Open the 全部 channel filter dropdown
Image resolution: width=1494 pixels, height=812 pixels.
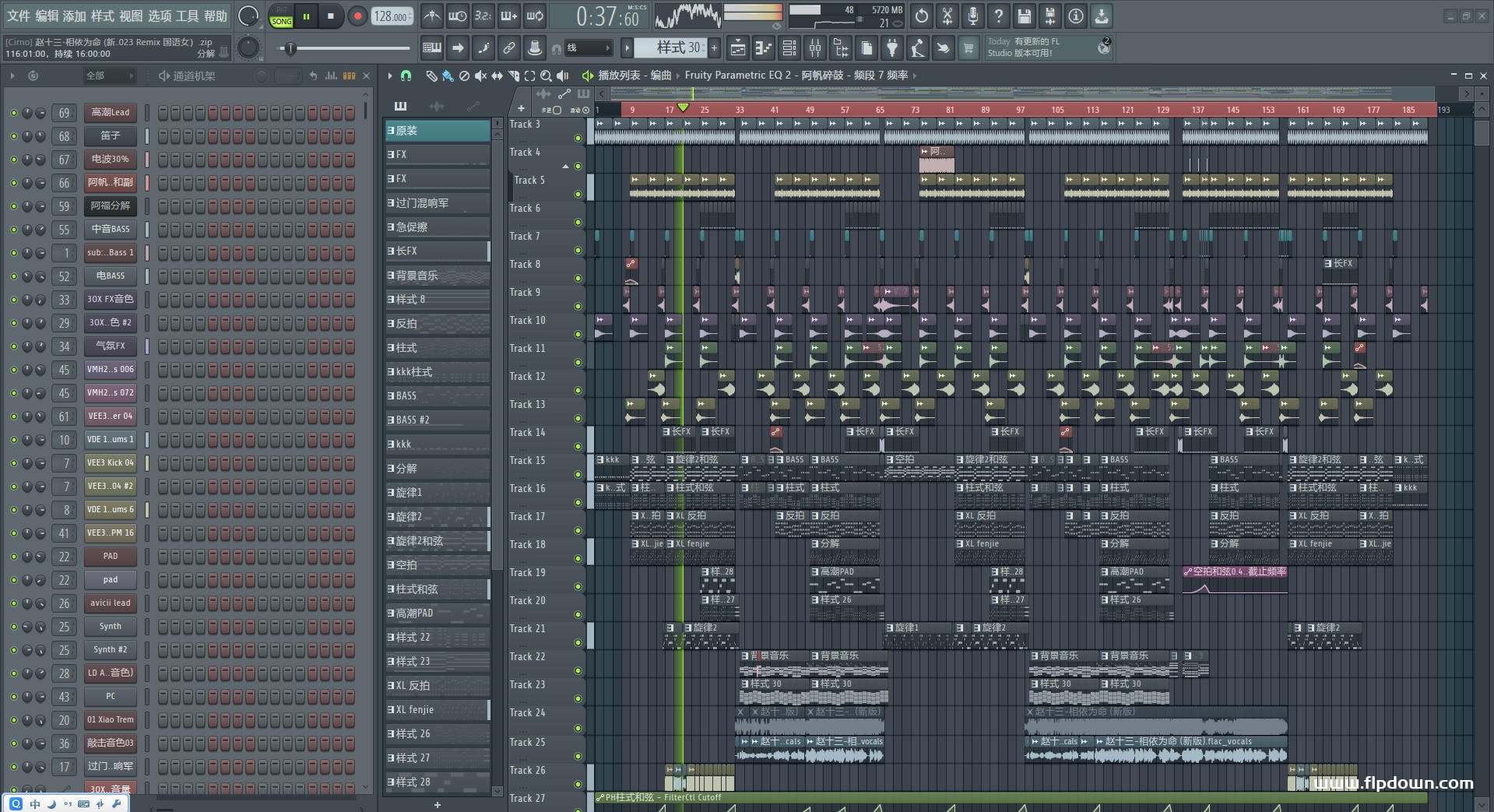point(109,76)
